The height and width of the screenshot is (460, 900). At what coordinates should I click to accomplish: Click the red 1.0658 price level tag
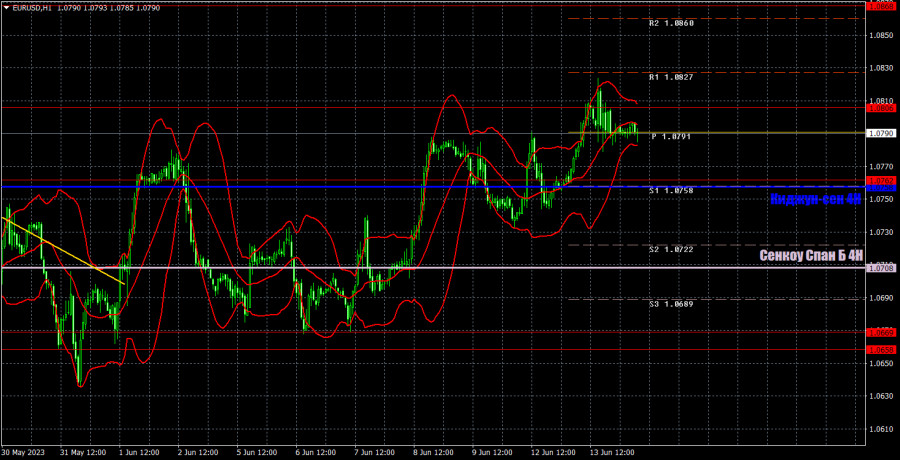coord(881,349)
